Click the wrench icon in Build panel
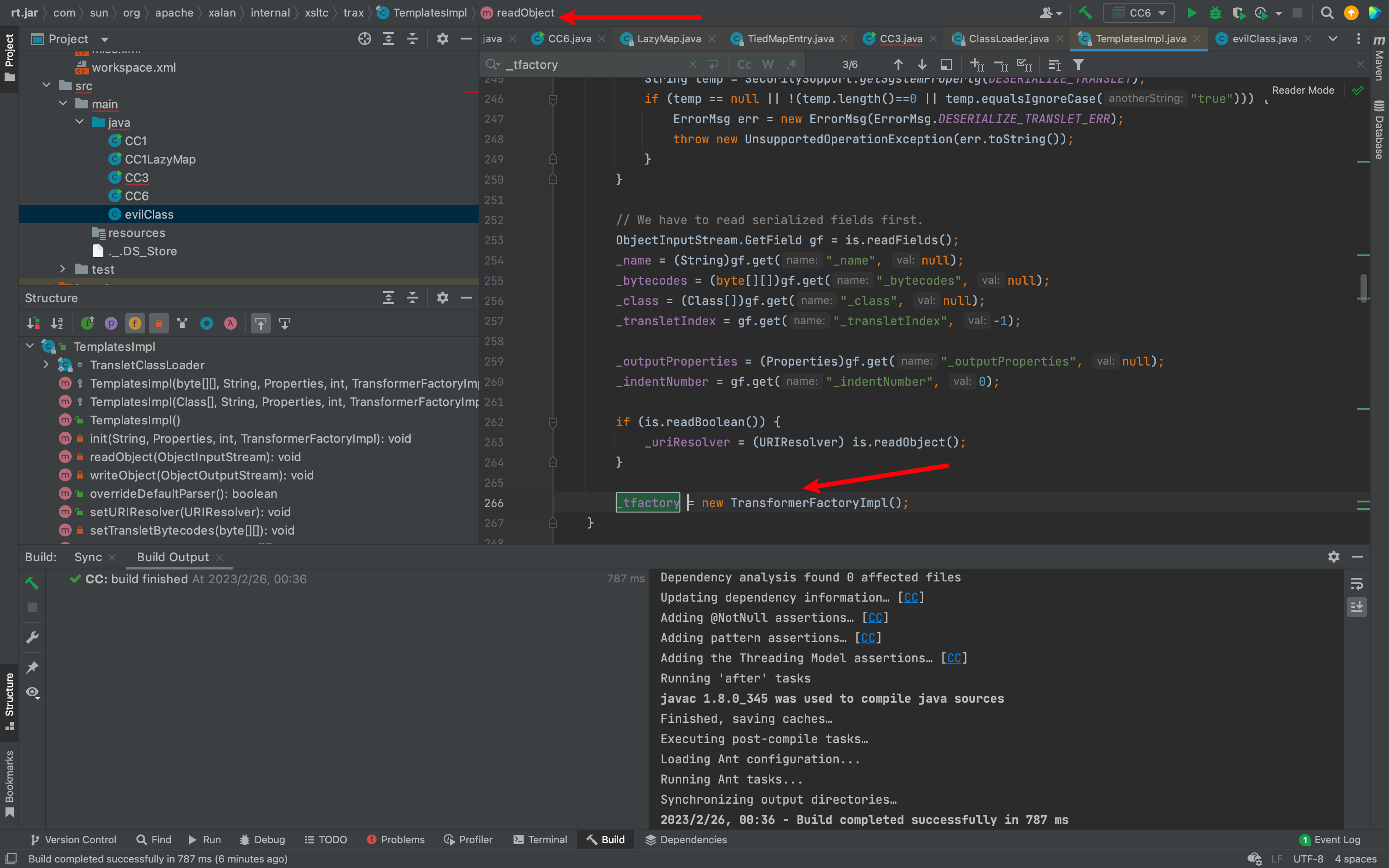 (x=32, y=637)
